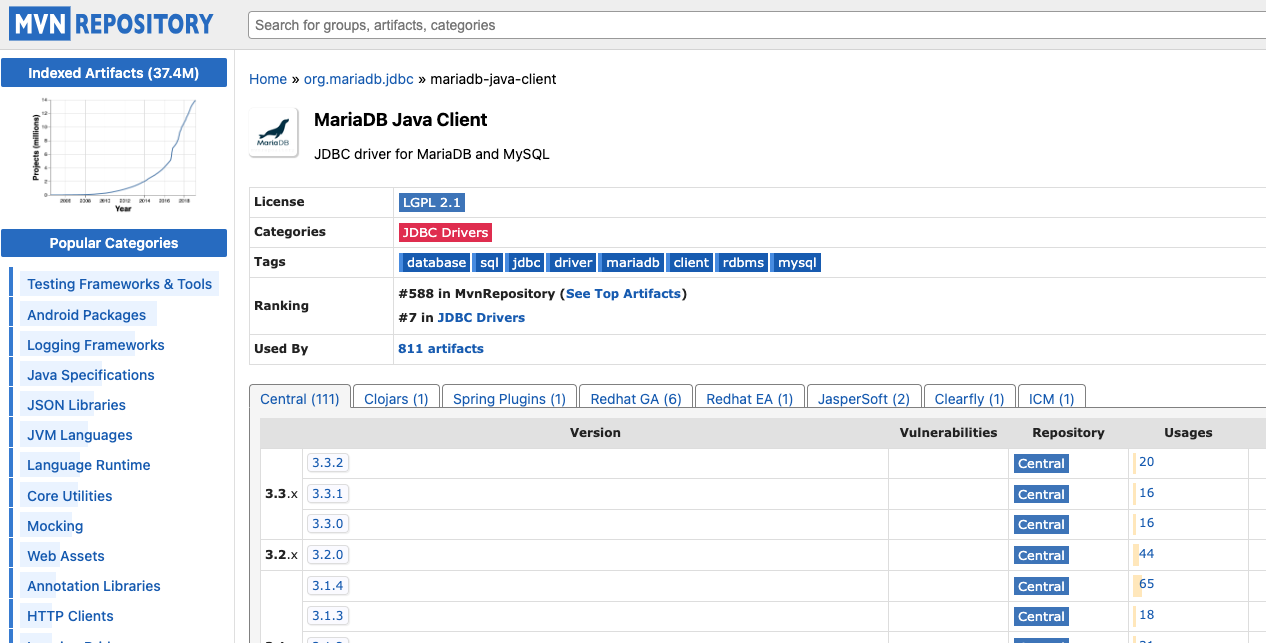The image size is (1266, 643).
Task: Open Web Assets category
Action: click(x=66, y=556)
